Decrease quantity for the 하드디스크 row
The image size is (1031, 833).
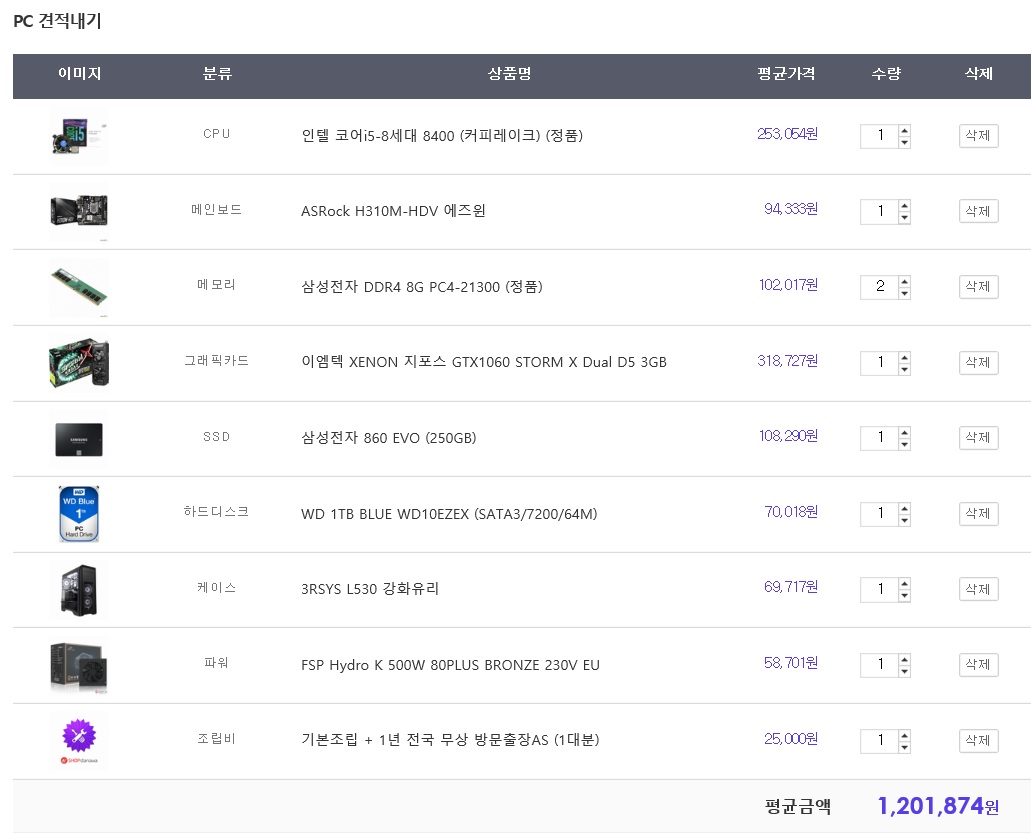(905, 520)
